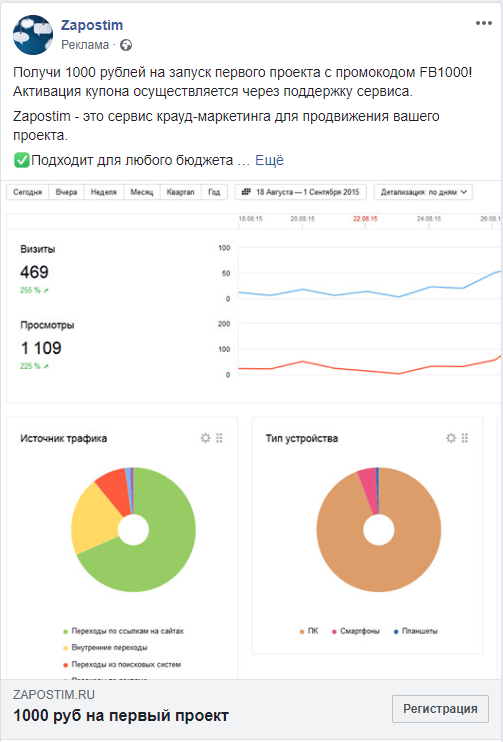Click the ZAPOSTIM.RU domain link

pos(54,695)
